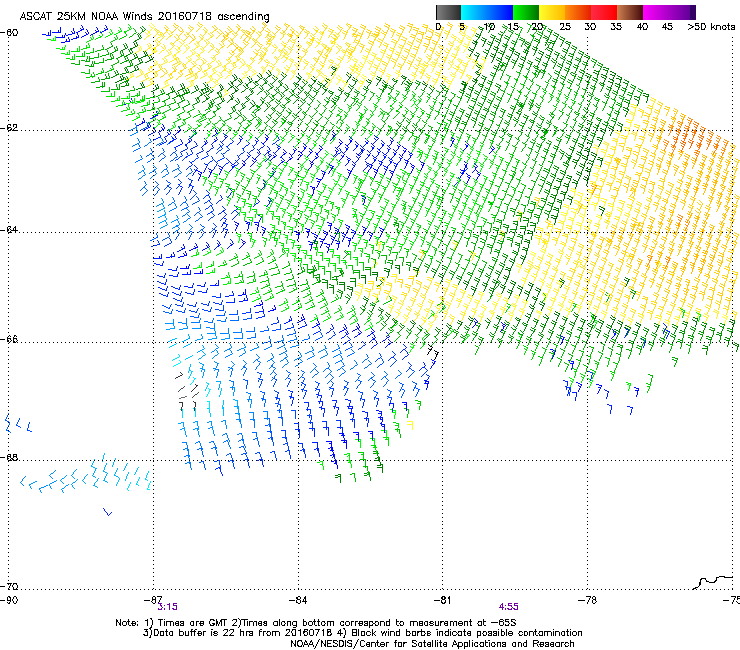
Task: Click the ">50 knots" legend label
Action: pos(711,27)
